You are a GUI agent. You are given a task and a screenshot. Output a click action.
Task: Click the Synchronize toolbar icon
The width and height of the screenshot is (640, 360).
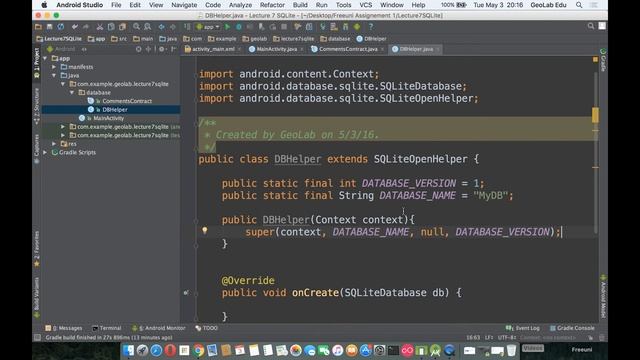[61, 27]
